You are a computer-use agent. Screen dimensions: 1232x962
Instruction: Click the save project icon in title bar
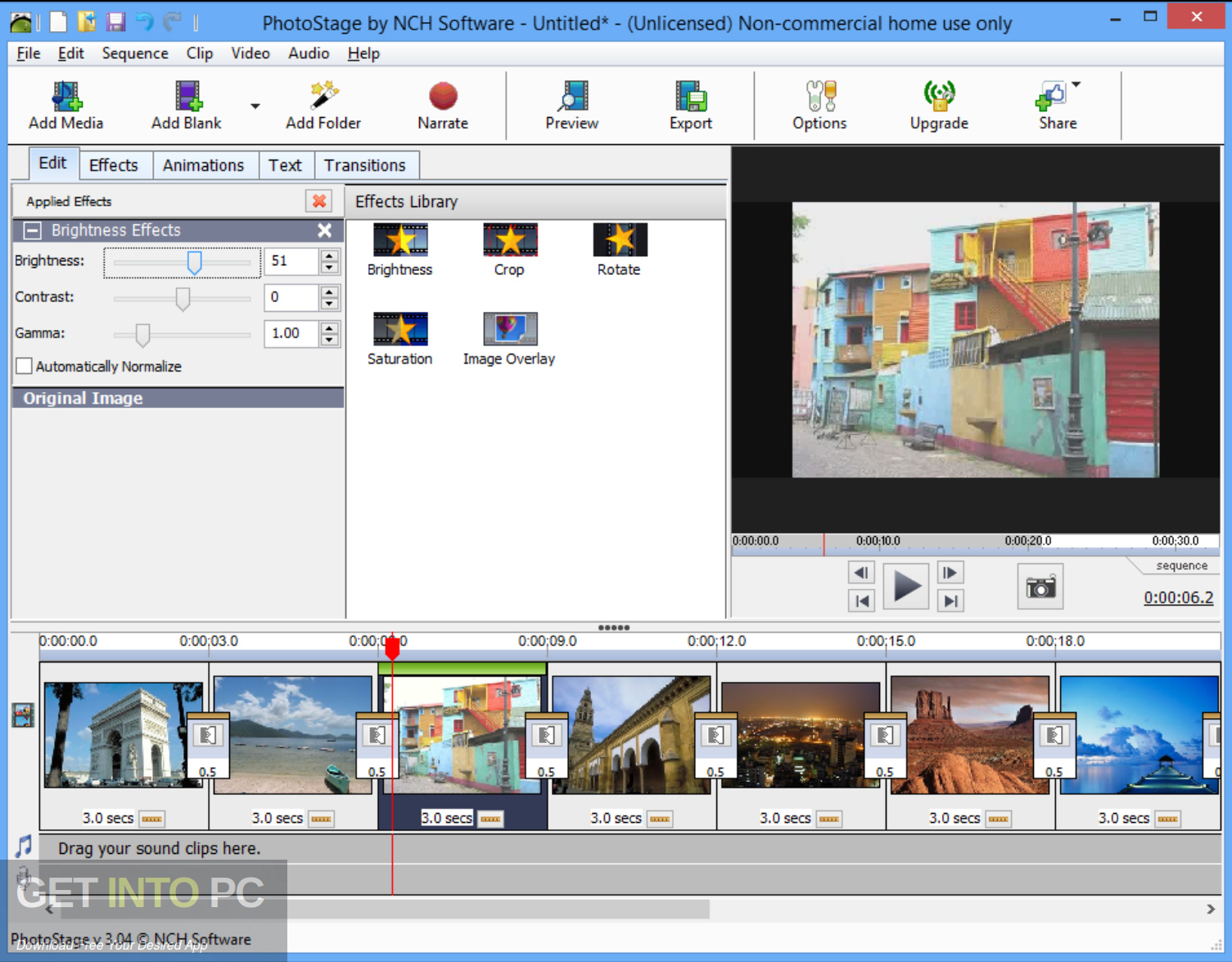click(115, 21)
